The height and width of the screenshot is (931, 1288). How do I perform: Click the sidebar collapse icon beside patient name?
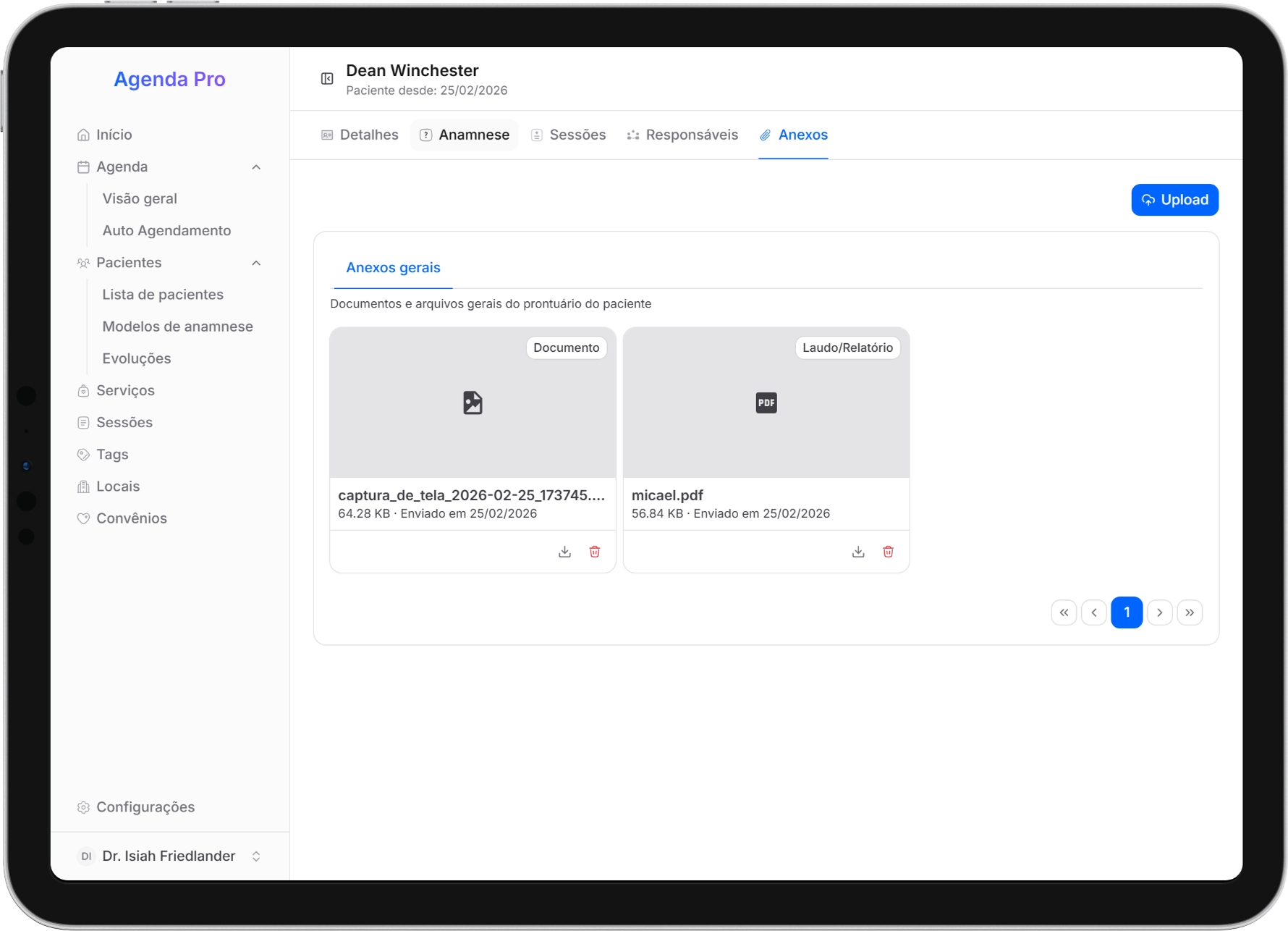[x=327, y=79]
